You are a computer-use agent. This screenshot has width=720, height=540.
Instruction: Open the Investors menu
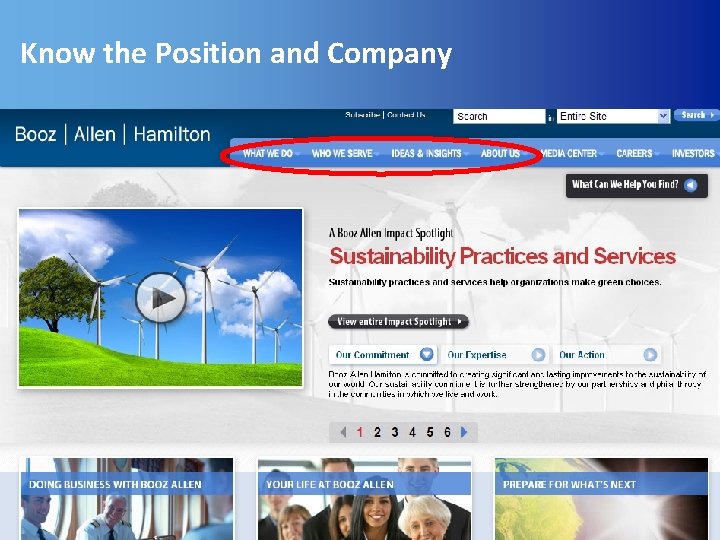(x=693, y=153)
